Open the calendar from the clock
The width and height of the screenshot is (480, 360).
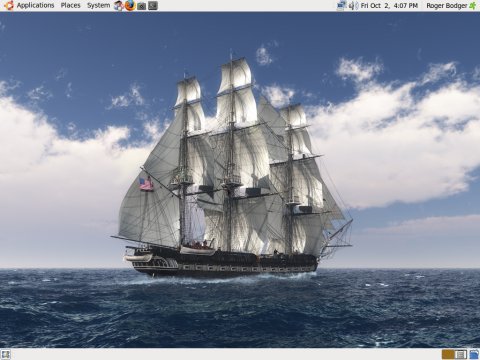click(389, 5)
